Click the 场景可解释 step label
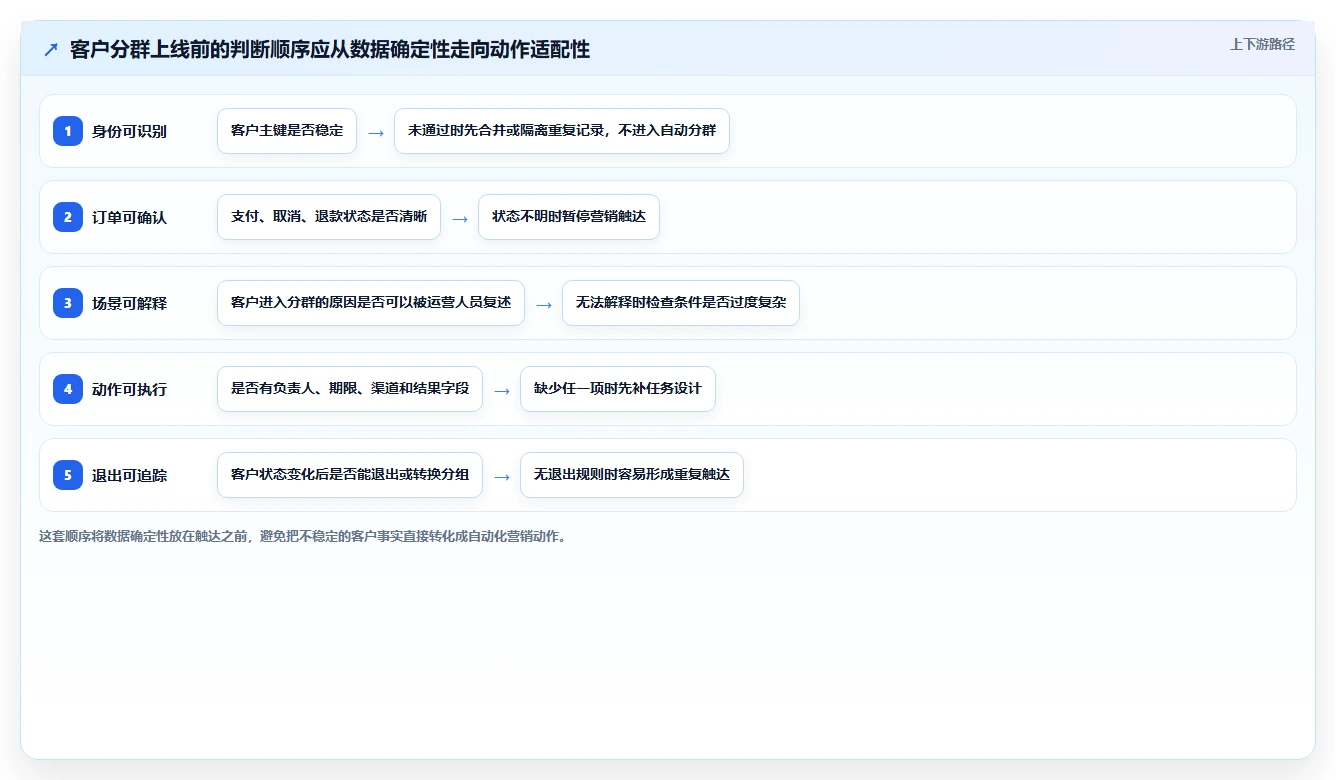1336x780 pixels. pos(129,303)
